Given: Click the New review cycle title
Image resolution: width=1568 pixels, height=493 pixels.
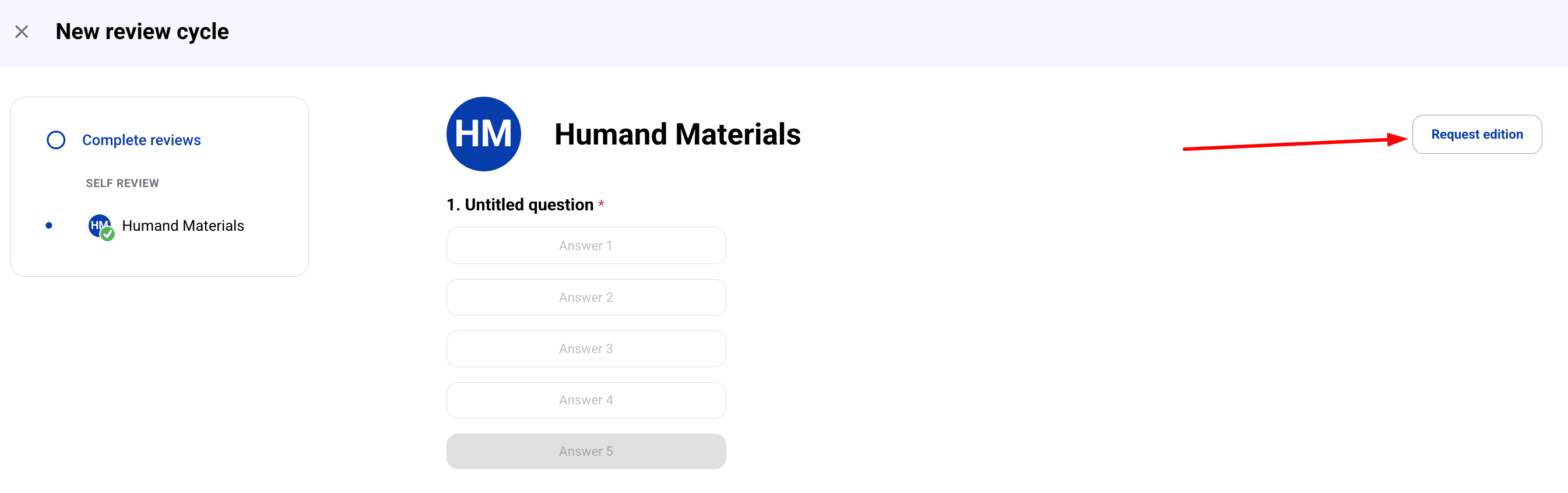Looking at the screenshot, I should pyautogui.click(x=142, y=31).
